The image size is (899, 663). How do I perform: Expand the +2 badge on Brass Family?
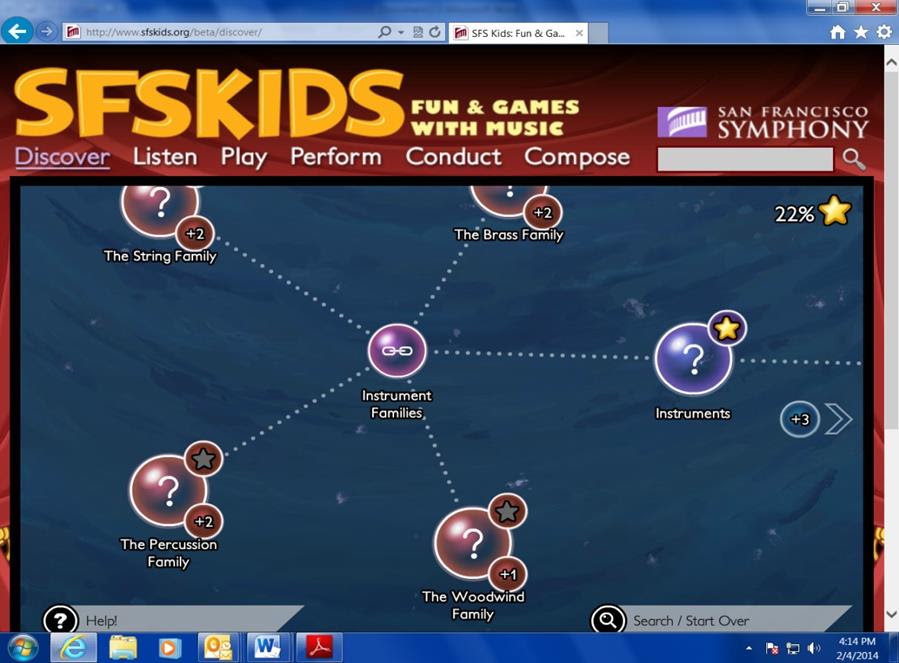point(542,212)
